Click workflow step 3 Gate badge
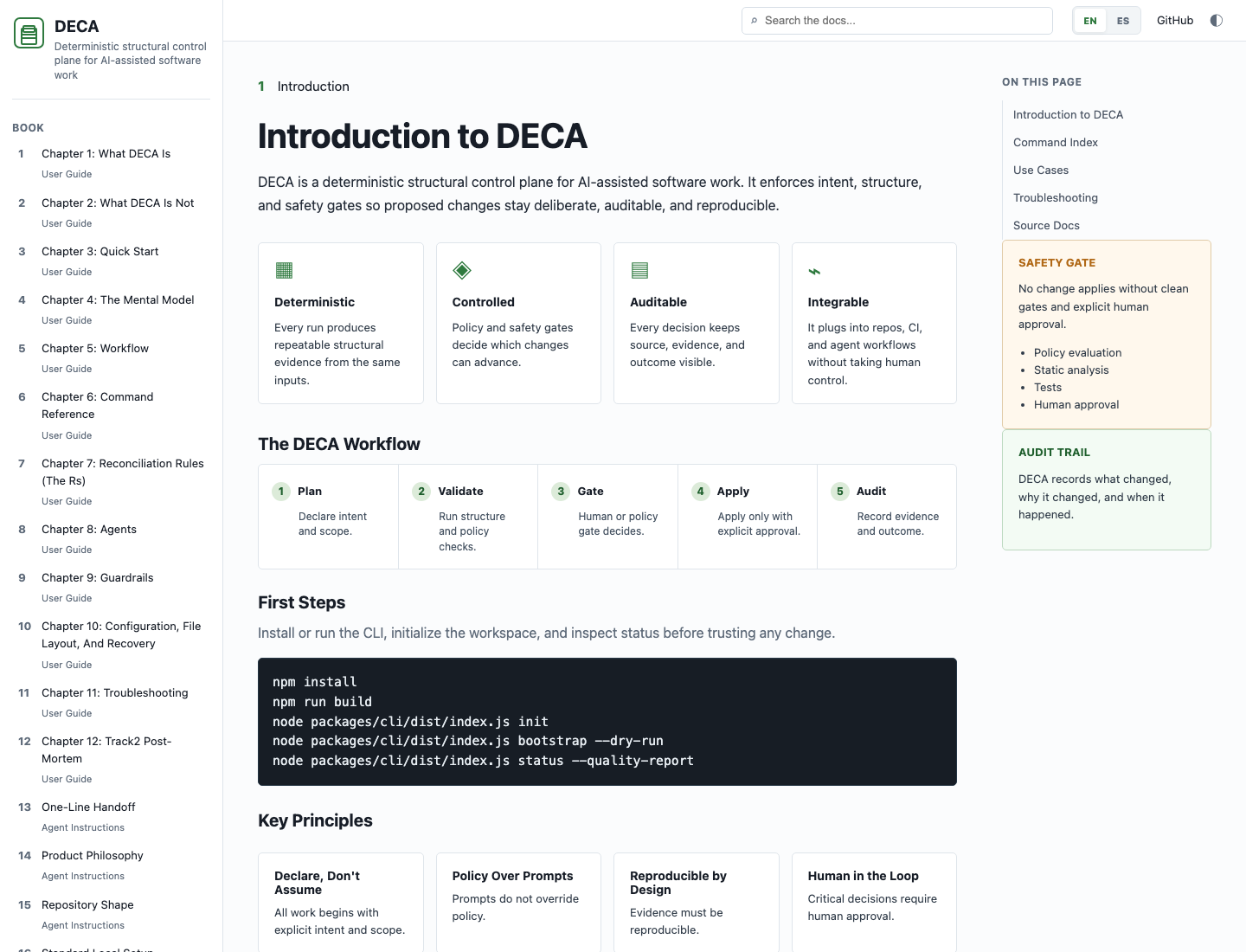 click(561, 492)
